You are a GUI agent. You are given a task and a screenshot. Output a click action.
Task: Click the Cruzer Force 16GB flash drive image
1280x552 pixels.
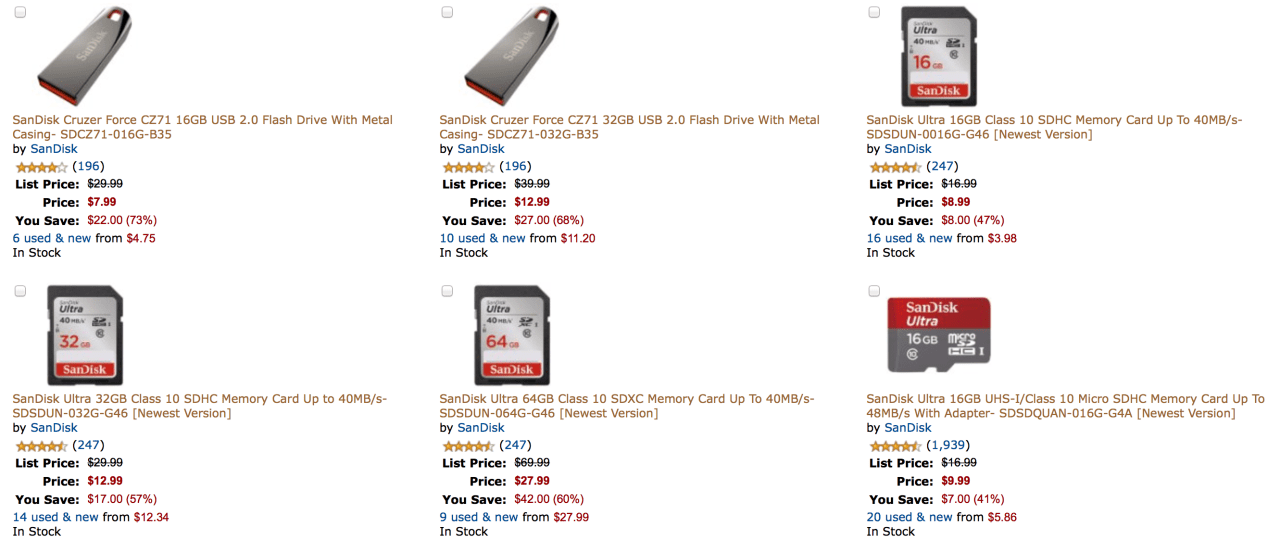pos(84,57)
